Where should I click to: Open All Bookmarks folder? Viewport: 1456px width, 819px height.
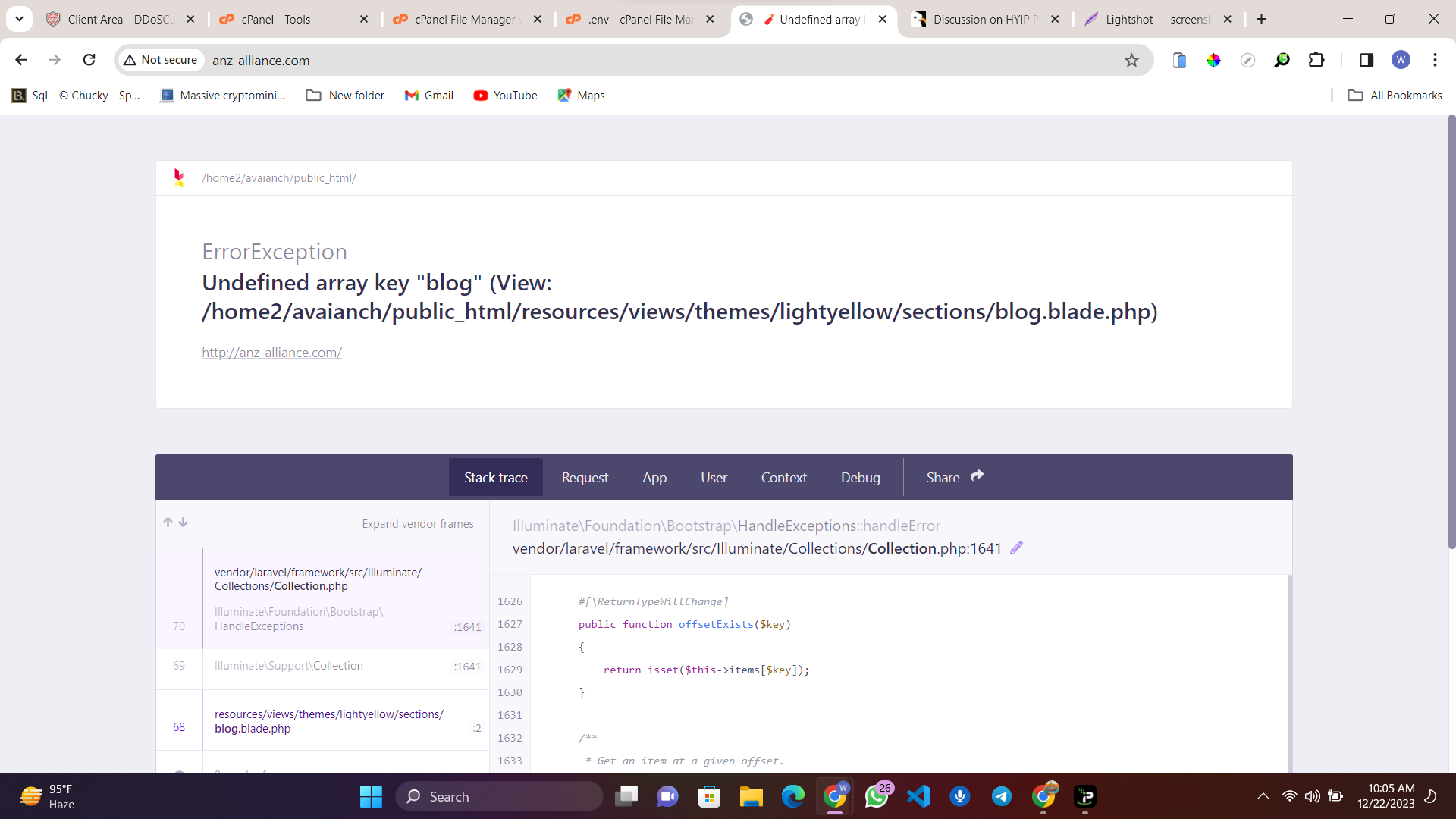pyautogui.click(x=1395, y=96)
